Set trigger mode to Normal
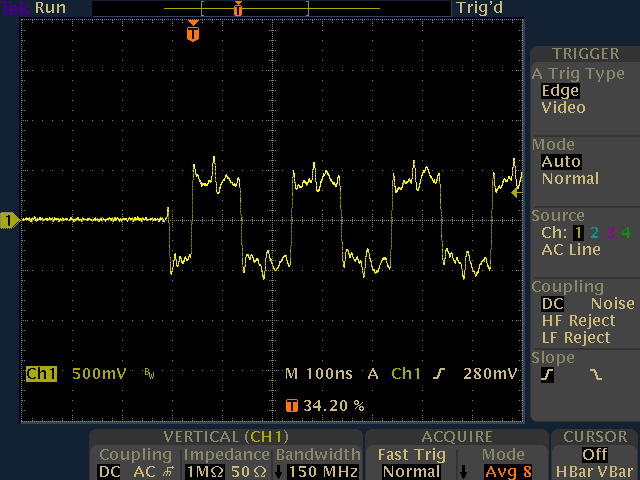 click(569, 179)
